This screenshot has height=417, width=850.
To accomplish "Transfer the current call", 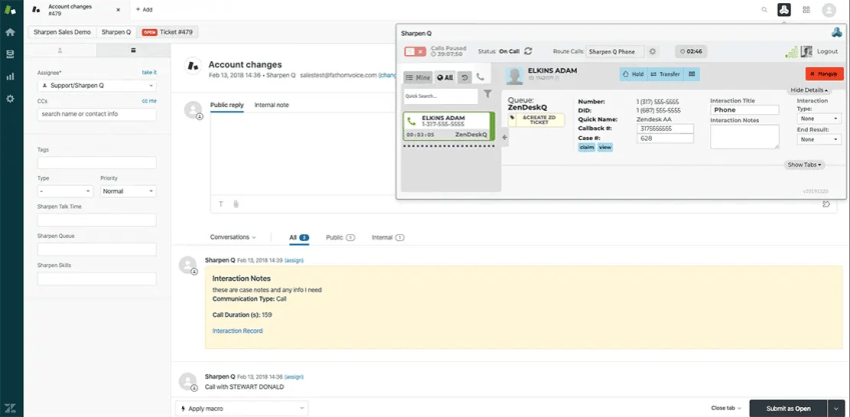I will pos(666,74).
